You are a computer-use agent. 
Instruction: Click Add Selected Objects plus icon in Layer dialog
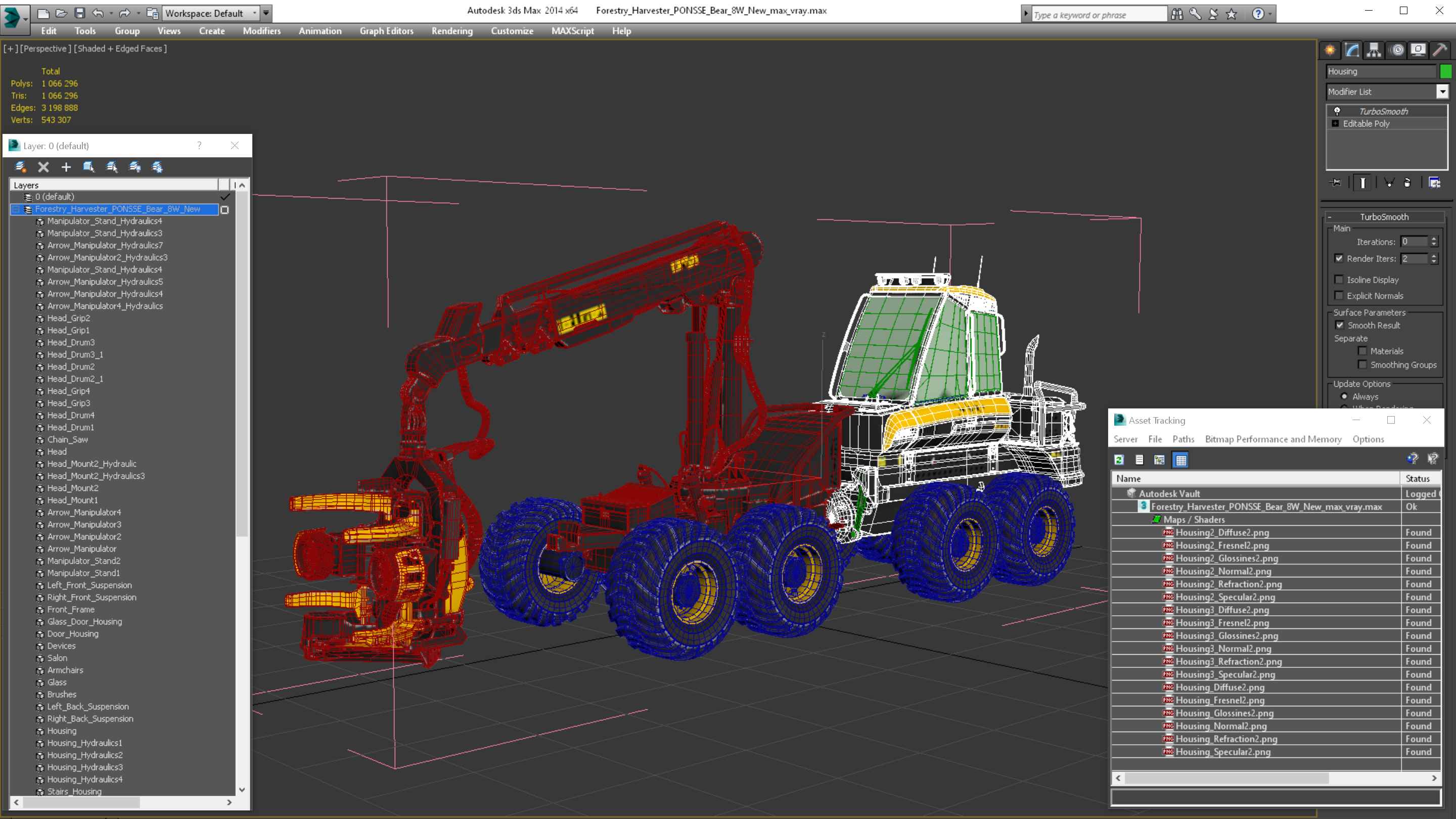point(66,167)
